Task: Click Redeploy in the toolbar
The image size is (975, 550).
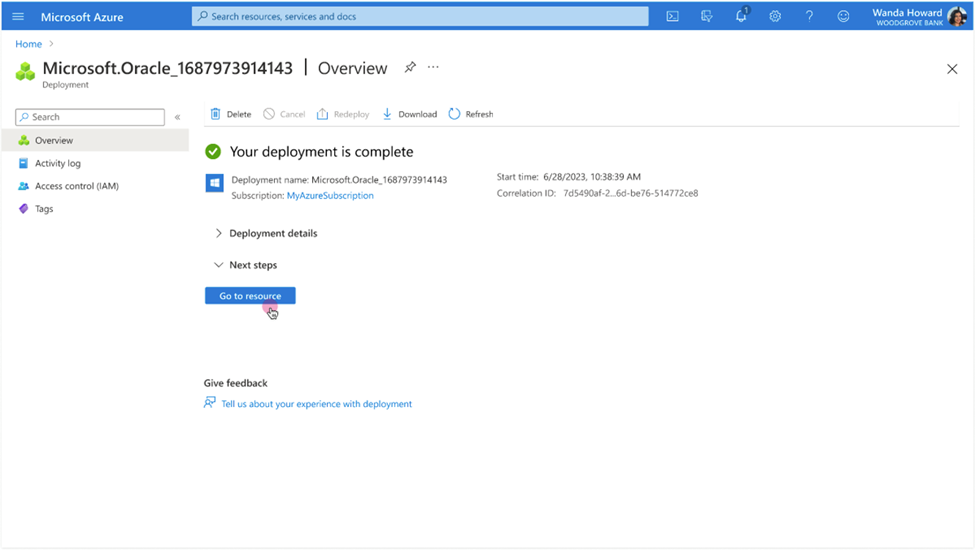Action: (343, 114)
